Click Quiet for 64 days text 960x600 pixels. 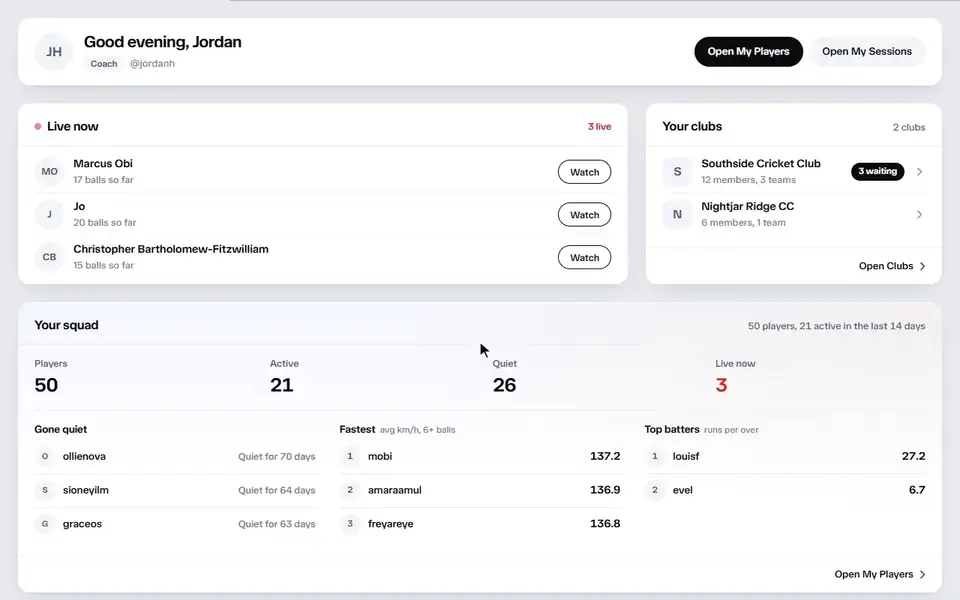coord(277,490)
